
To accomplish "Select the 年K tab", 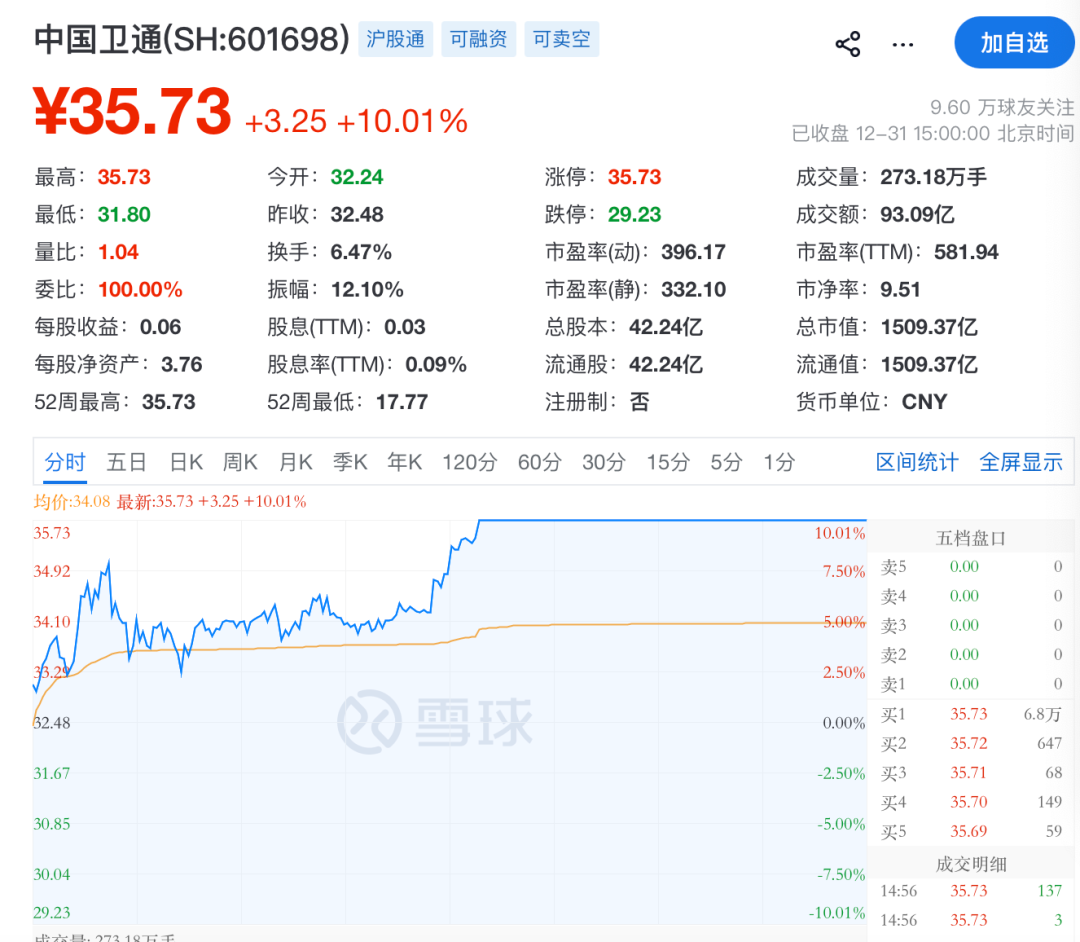I will (404, 462).
